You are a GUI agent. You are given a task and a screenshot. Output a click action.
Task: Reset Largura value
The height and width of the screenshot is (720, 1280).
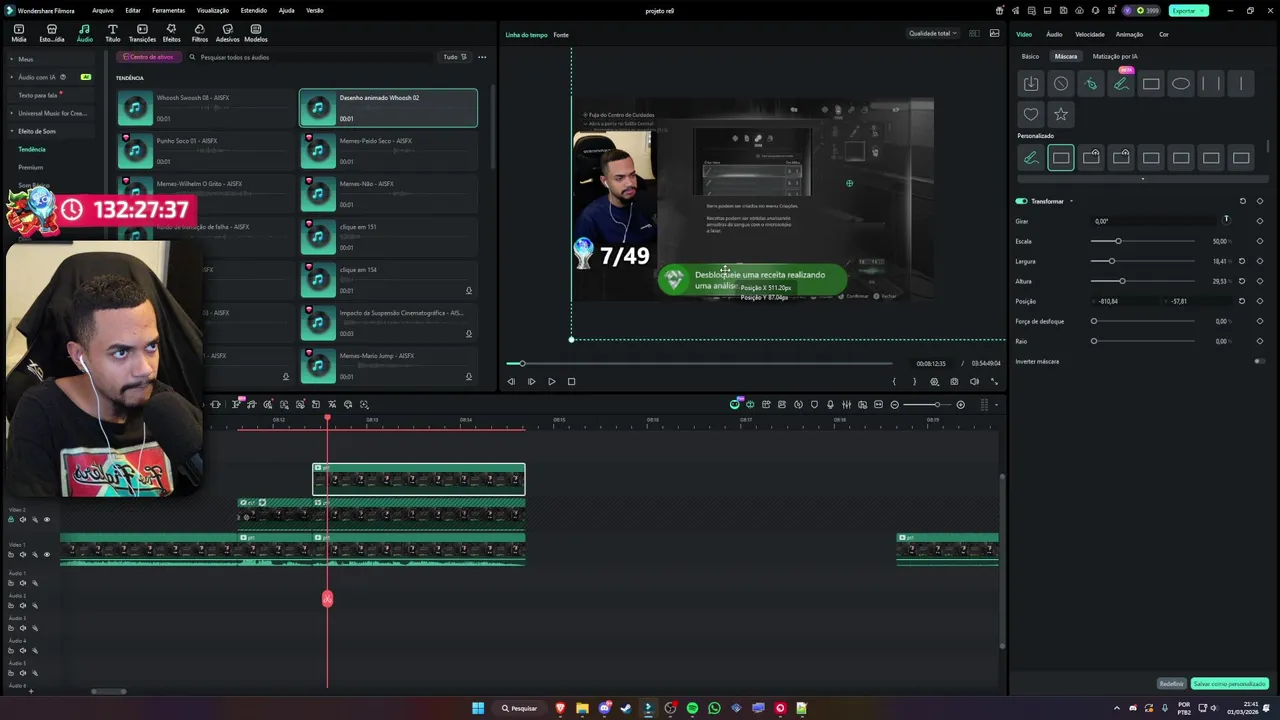[x=1242, y=261]
